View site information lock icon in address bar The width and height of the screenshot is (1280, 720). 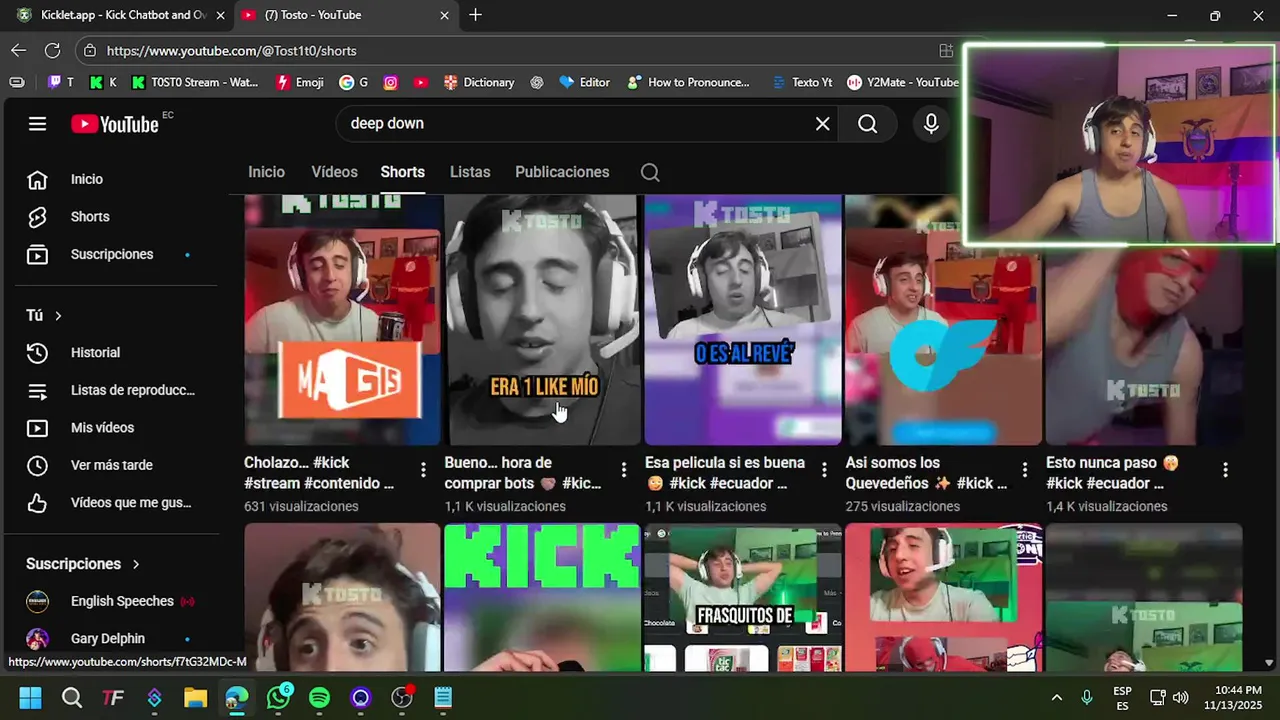(x=90, y=50)
